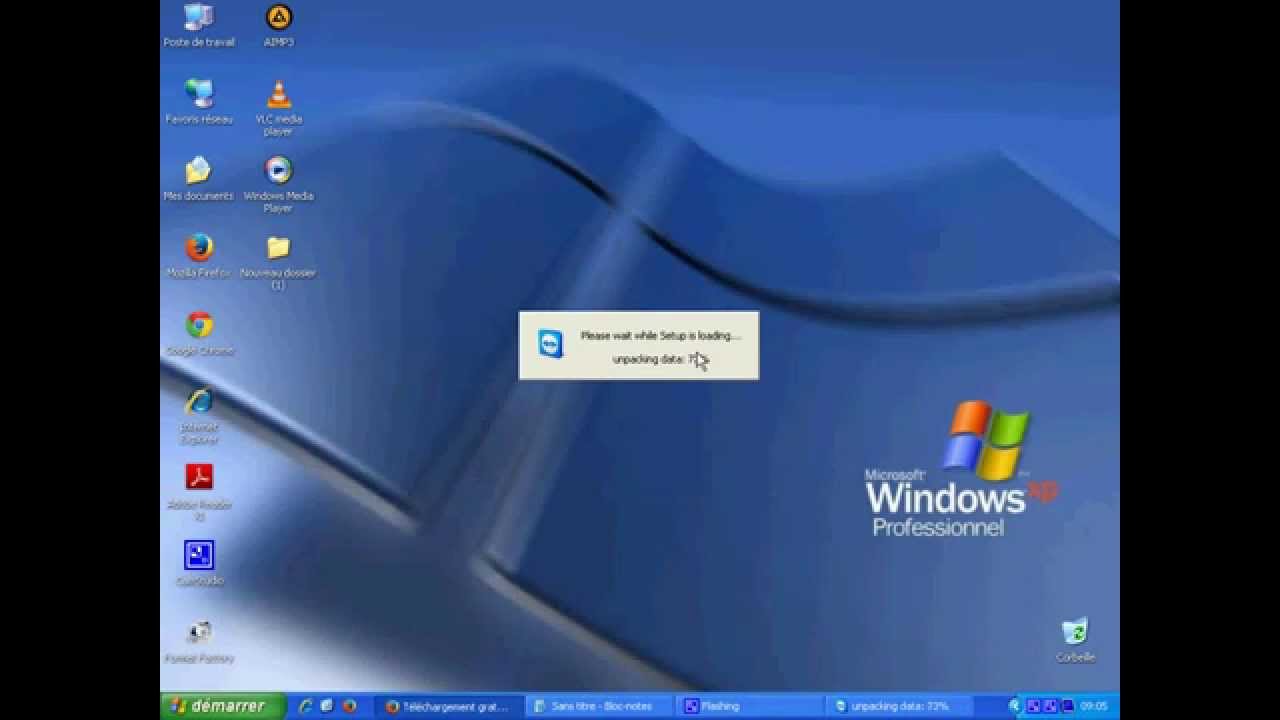This screenshot has height=720, width=1280.
Task: Open Format Factory desktop shortcut
Action: 199,642
